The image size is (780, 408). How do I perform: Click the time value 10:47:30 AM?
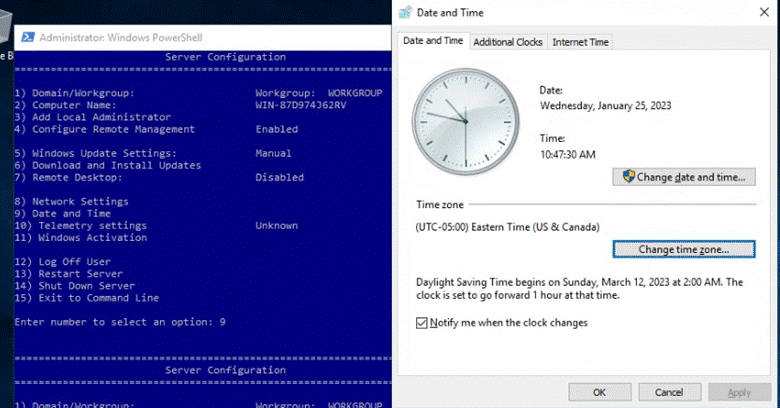click(x=568, y=155)
